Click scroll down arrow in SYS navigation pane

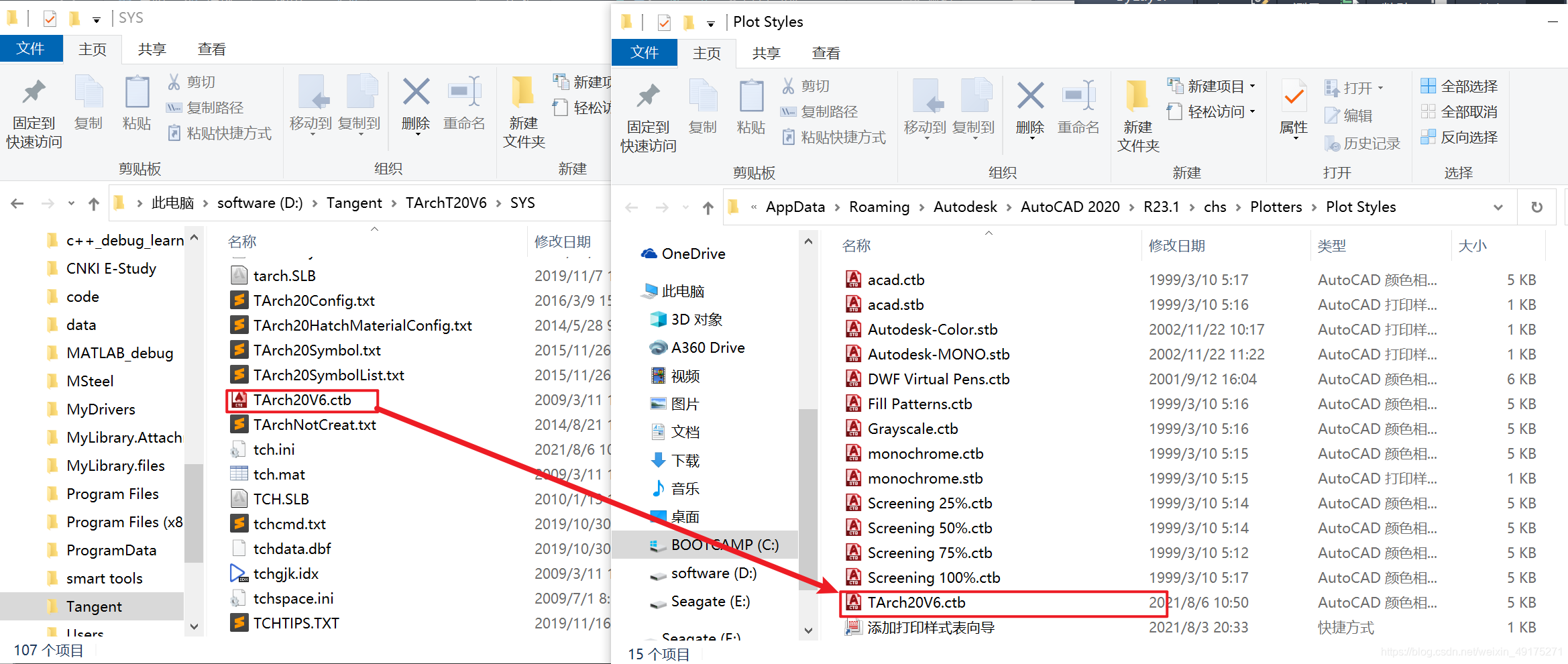tap(194, 627)
